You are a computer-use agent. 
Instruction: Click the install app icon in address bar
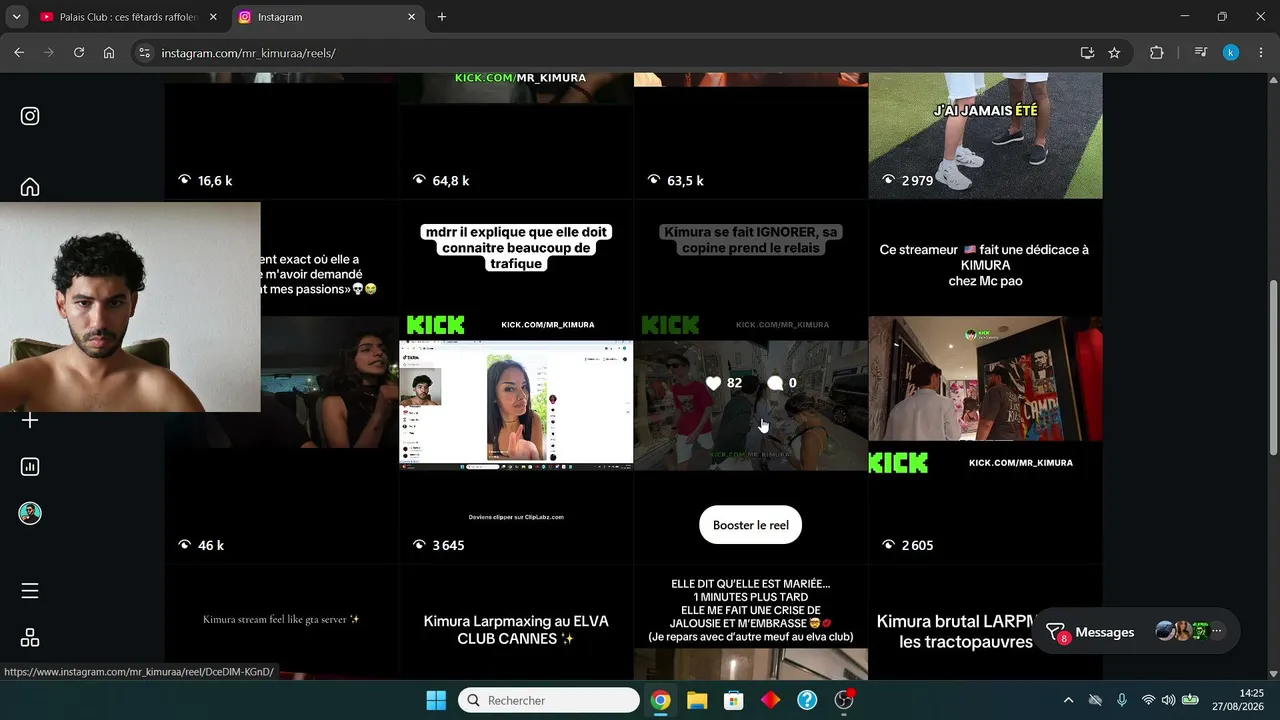click(1087, 53)
